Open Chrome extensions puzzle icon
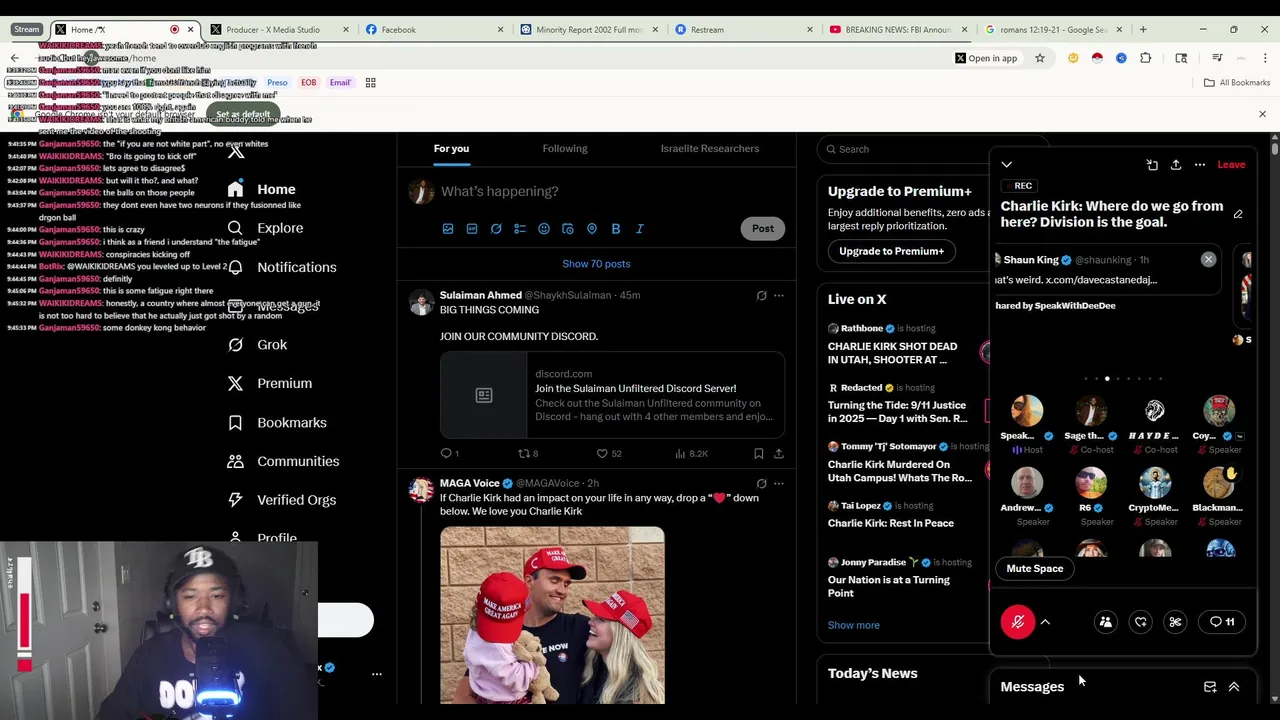 [x=1145, y=58]
